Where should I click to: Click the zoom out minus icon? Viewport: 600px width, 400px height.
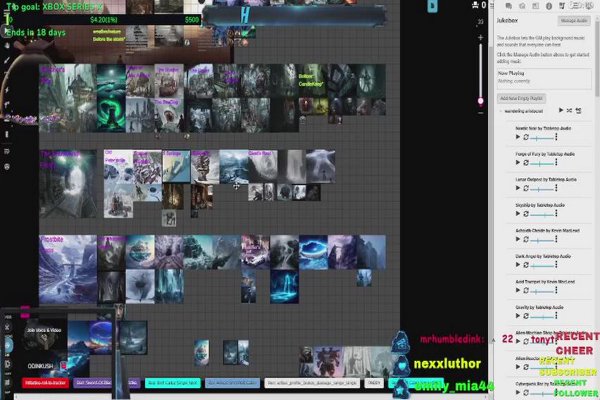coord(481,113)
